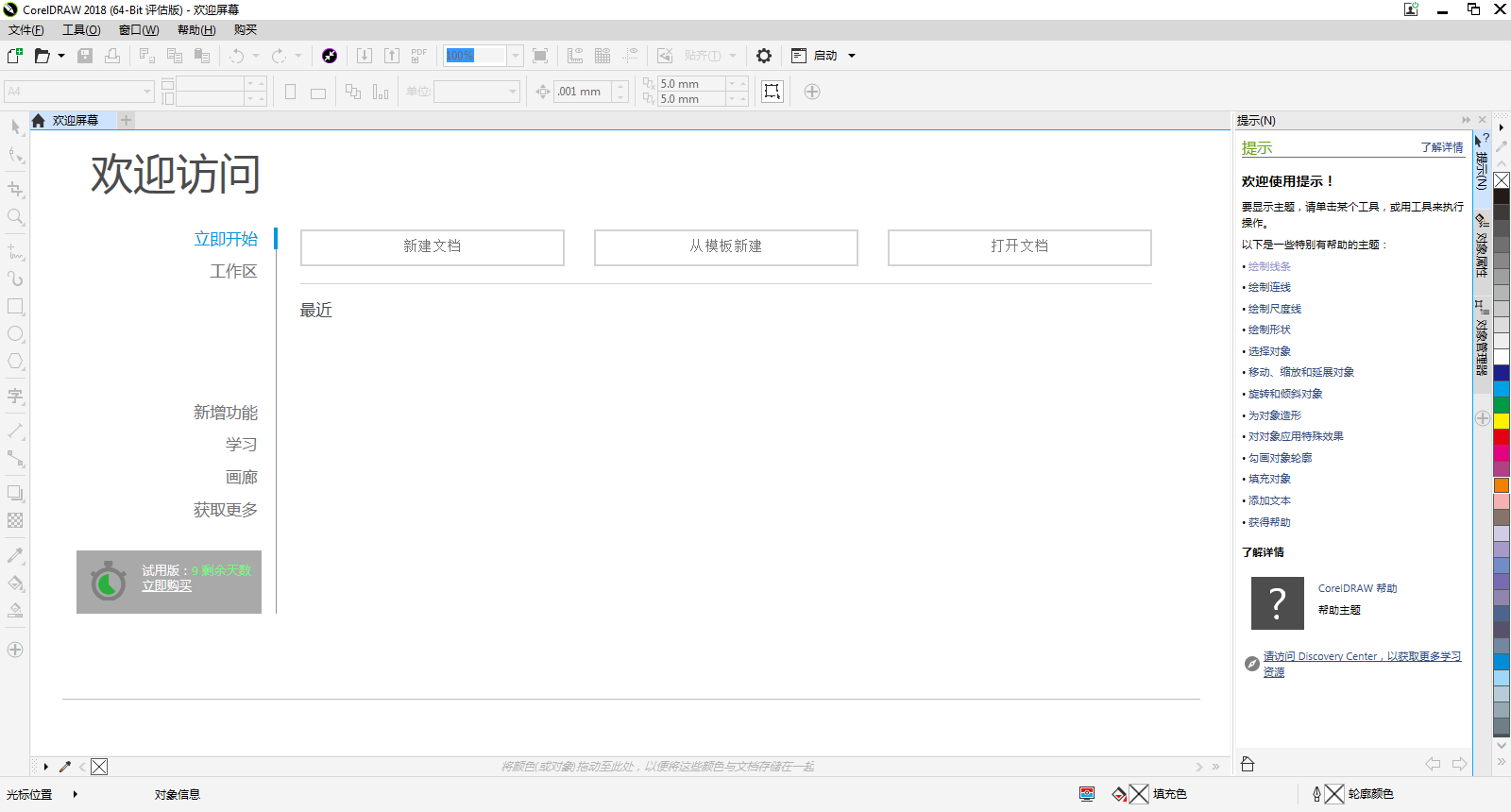
Task: Open the 帮助(H) menu
Action: click(x=196, y=30)
